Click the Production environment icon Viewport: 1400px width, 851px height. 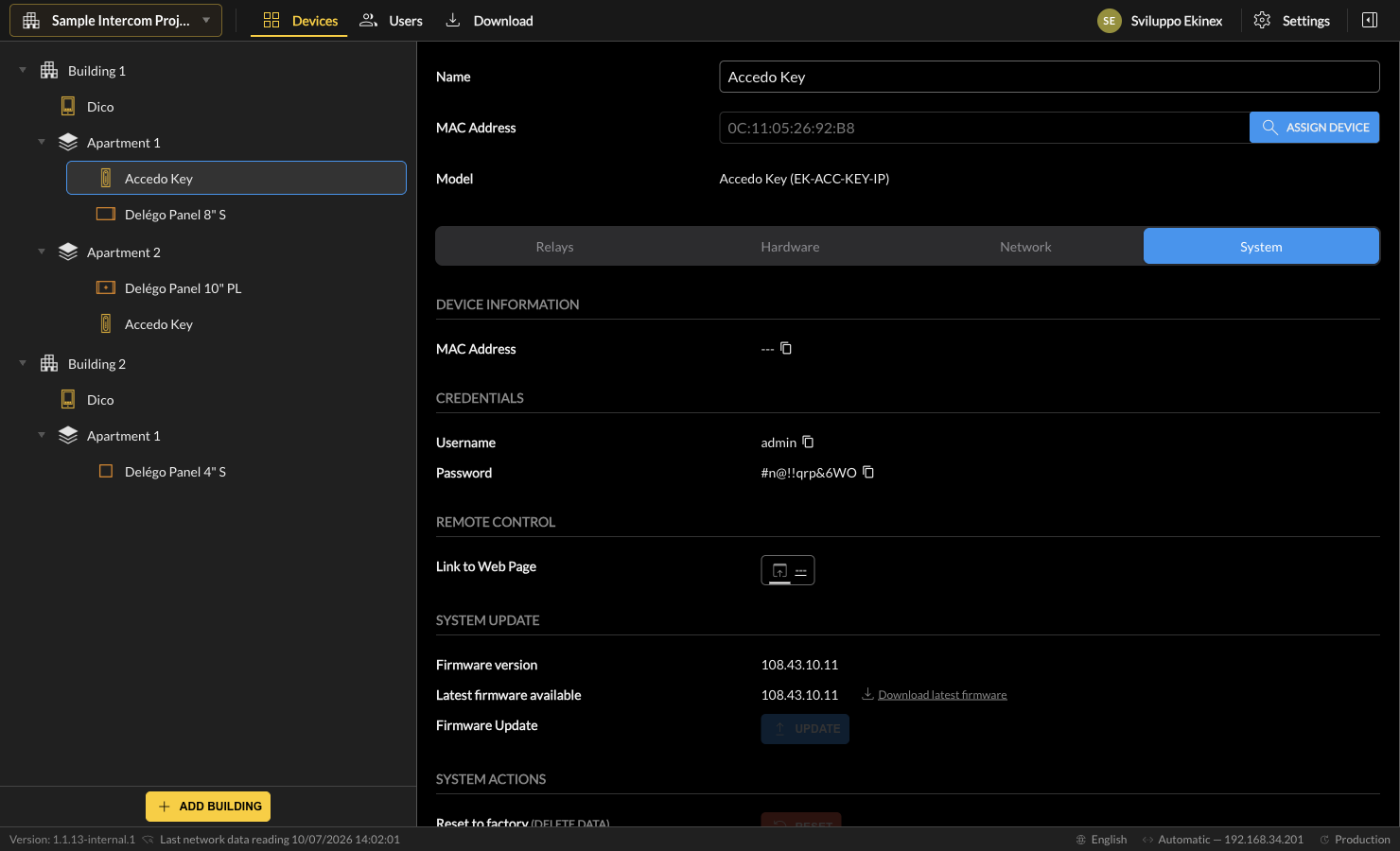(1324, 840)
